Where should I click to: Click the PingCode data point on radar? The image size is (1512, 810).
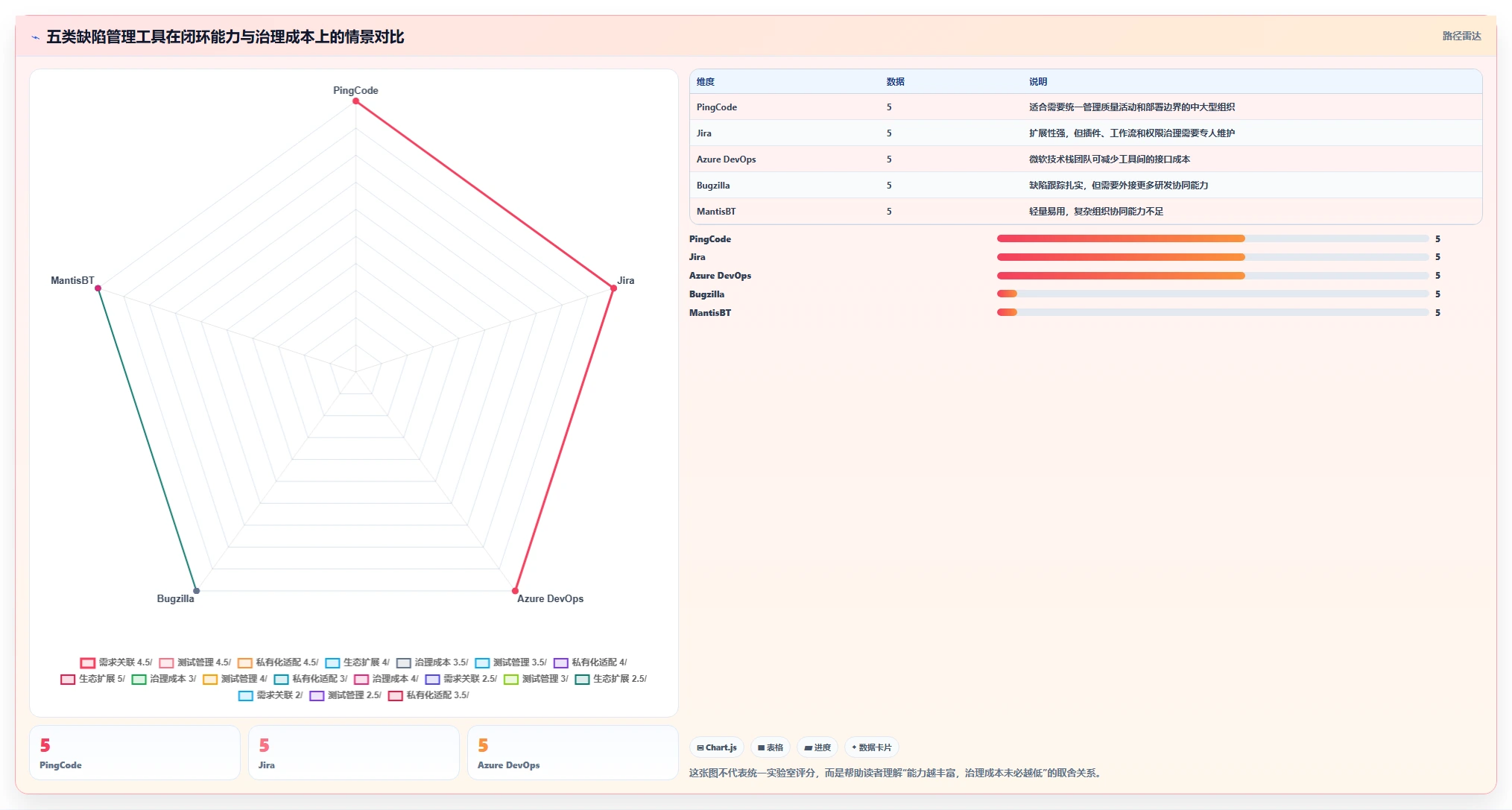356,101
